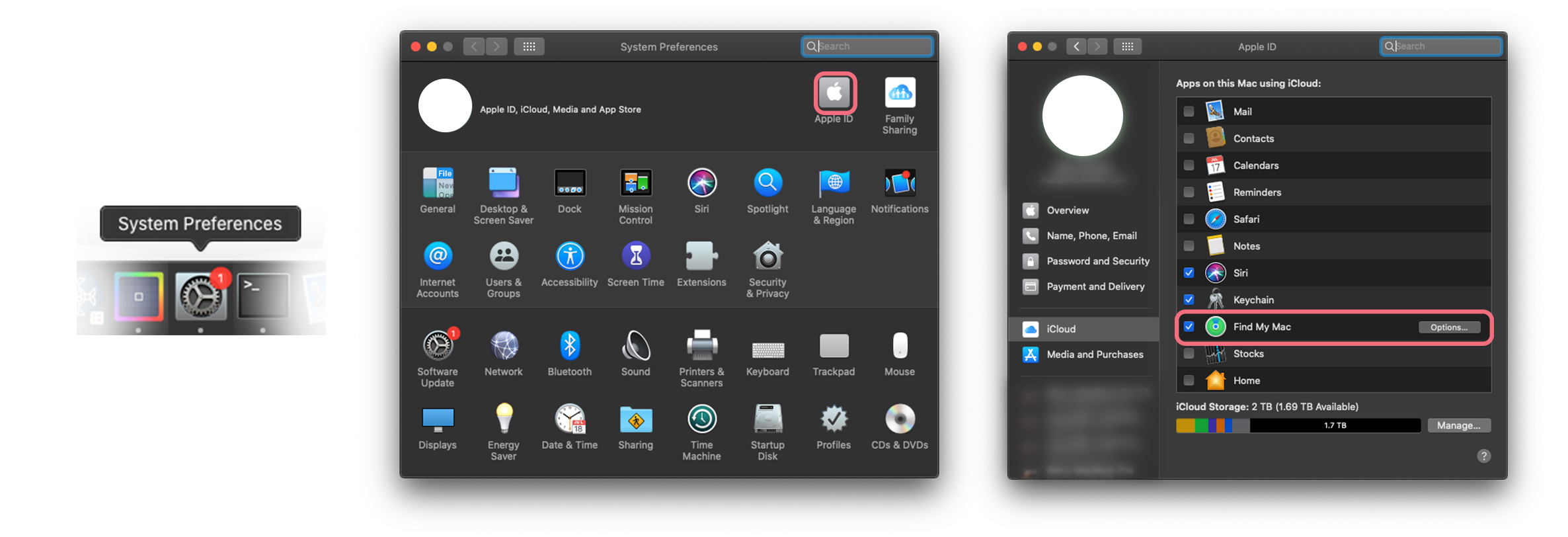Uncheck the Keychain iCloud checkbox
Image resolution: width=1568 pixels, height=537 pixels.
pyautogui.click(x=1189, y=300)
